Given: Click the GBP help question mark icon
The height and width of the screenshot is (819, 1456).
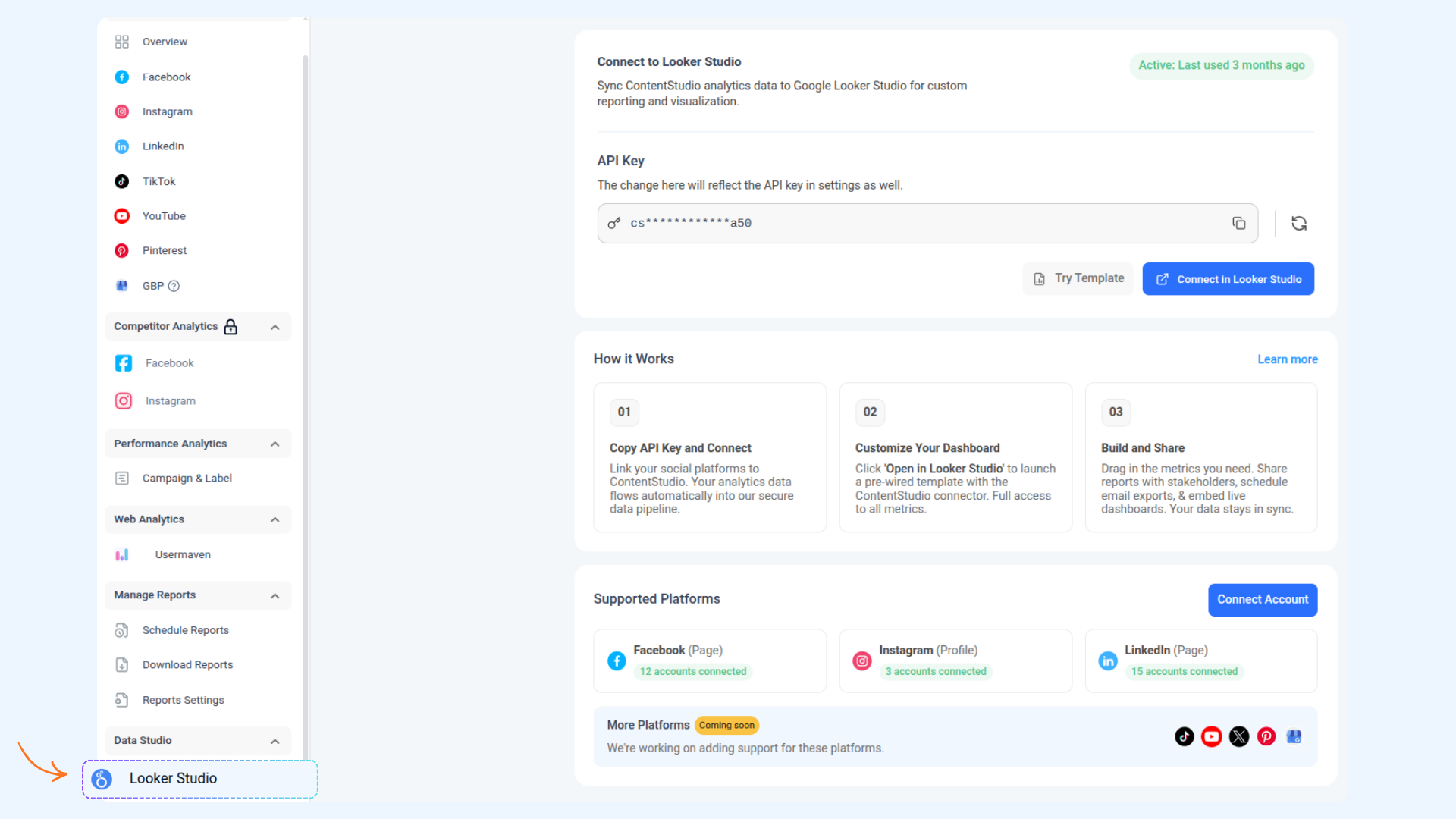Looking at the screenshot, I should click(x=174, y=286).
